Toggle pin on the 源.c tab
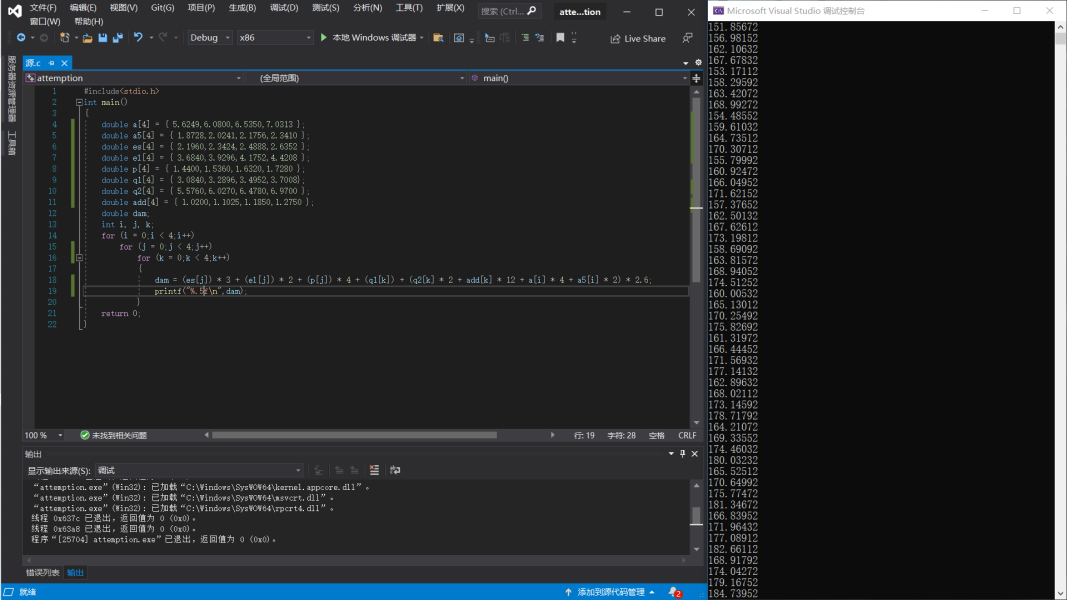1067x600 pixels. coord(52,63)
